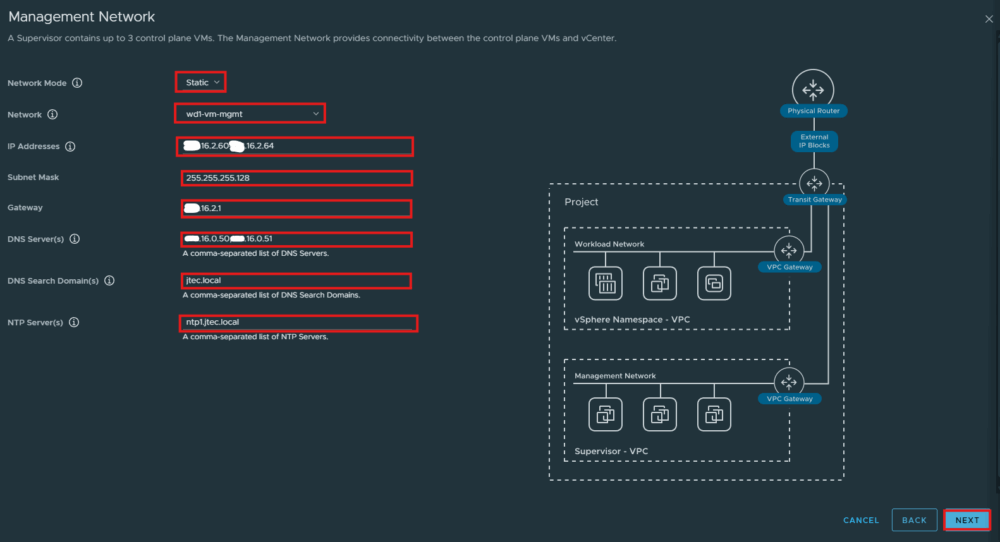1000x542 pixels.
Task: Click the 'vSphere Namespace - VPC' label
Action: tap(632, 319)
